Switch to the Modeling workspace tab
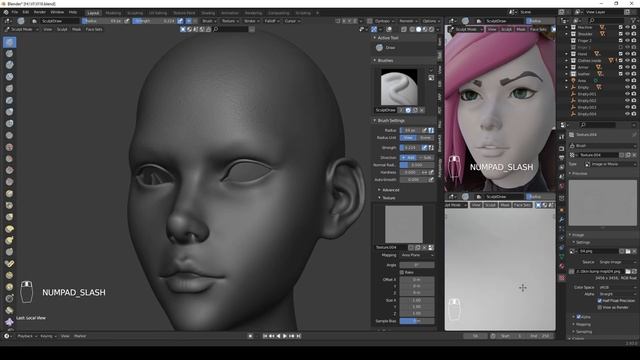Viewport: 640px width, 360px height. click(113, 13)
